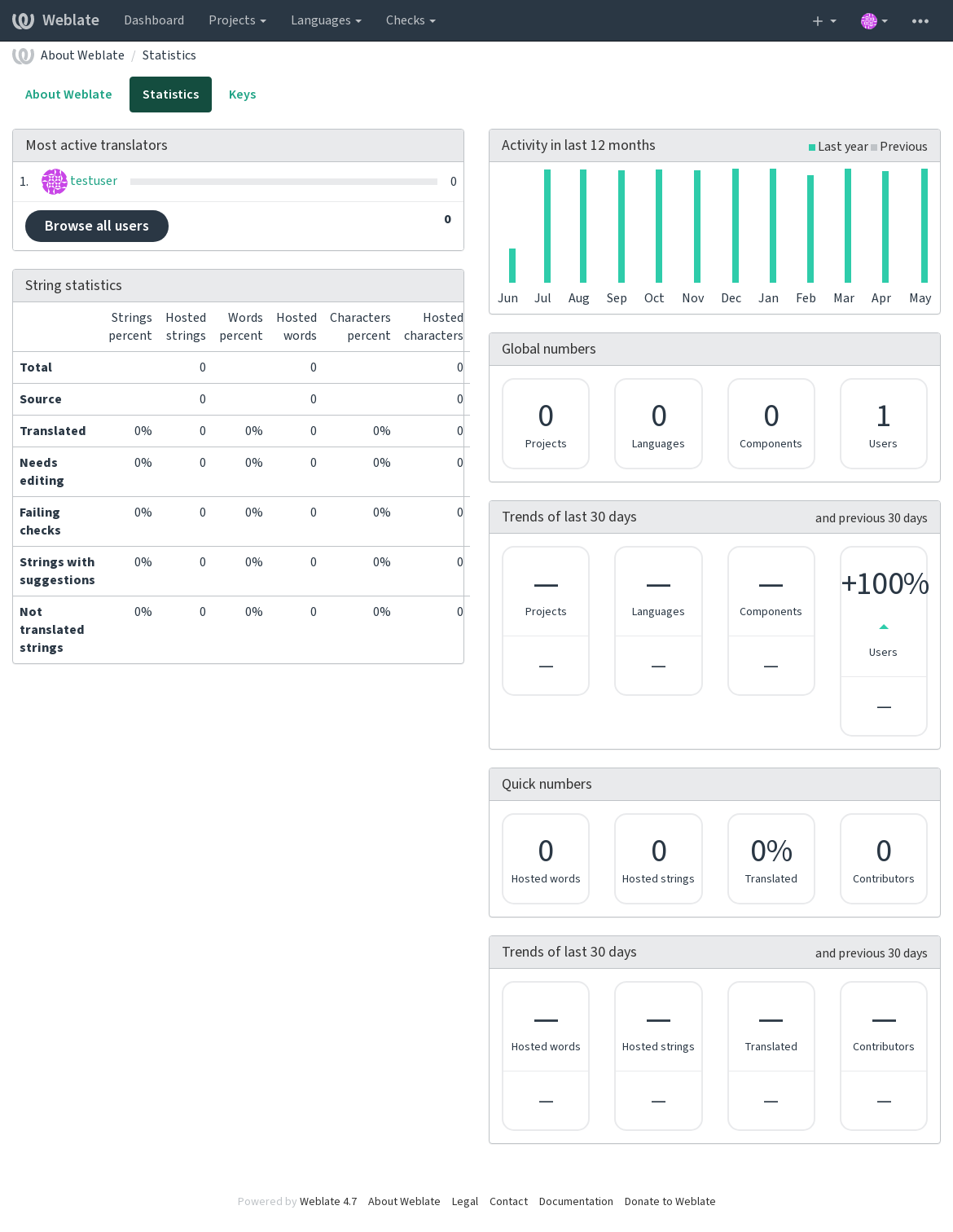Click Hosted strings column header

pyautogui.click(x=186, y=327)
